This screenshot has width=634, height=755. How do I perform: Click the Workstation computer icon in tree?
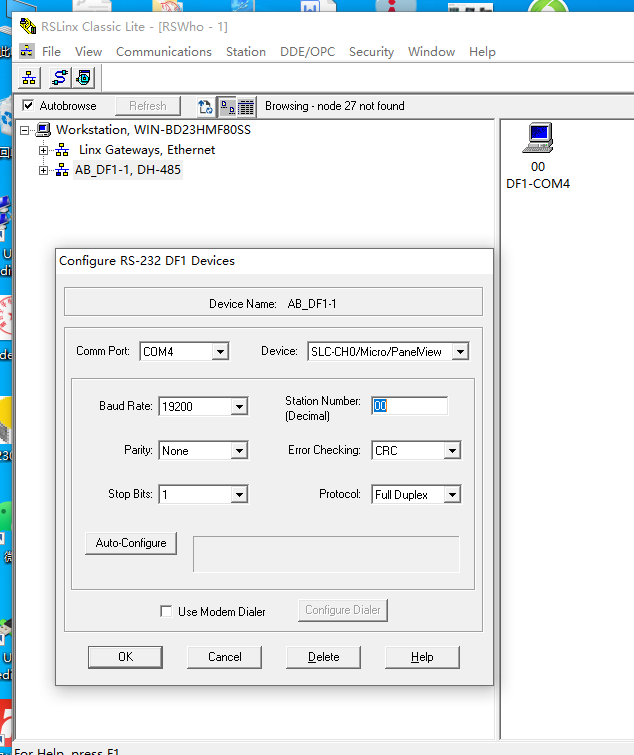click(x=43, y=130)
